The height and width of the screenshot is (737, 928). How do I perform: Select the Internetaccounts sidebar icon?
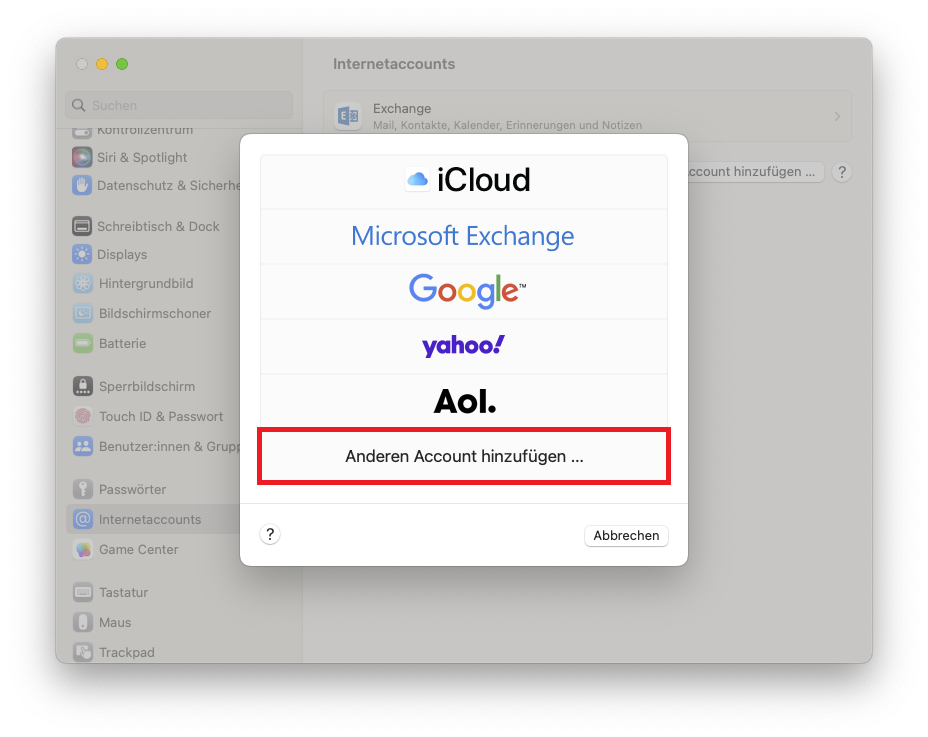tap(81, 519)
